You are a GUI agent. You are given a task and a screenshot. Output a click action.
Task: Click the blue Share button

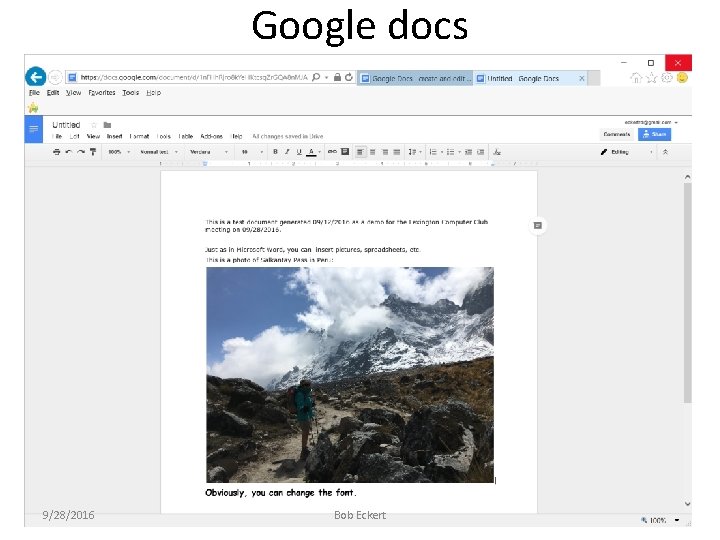[654, 135]
